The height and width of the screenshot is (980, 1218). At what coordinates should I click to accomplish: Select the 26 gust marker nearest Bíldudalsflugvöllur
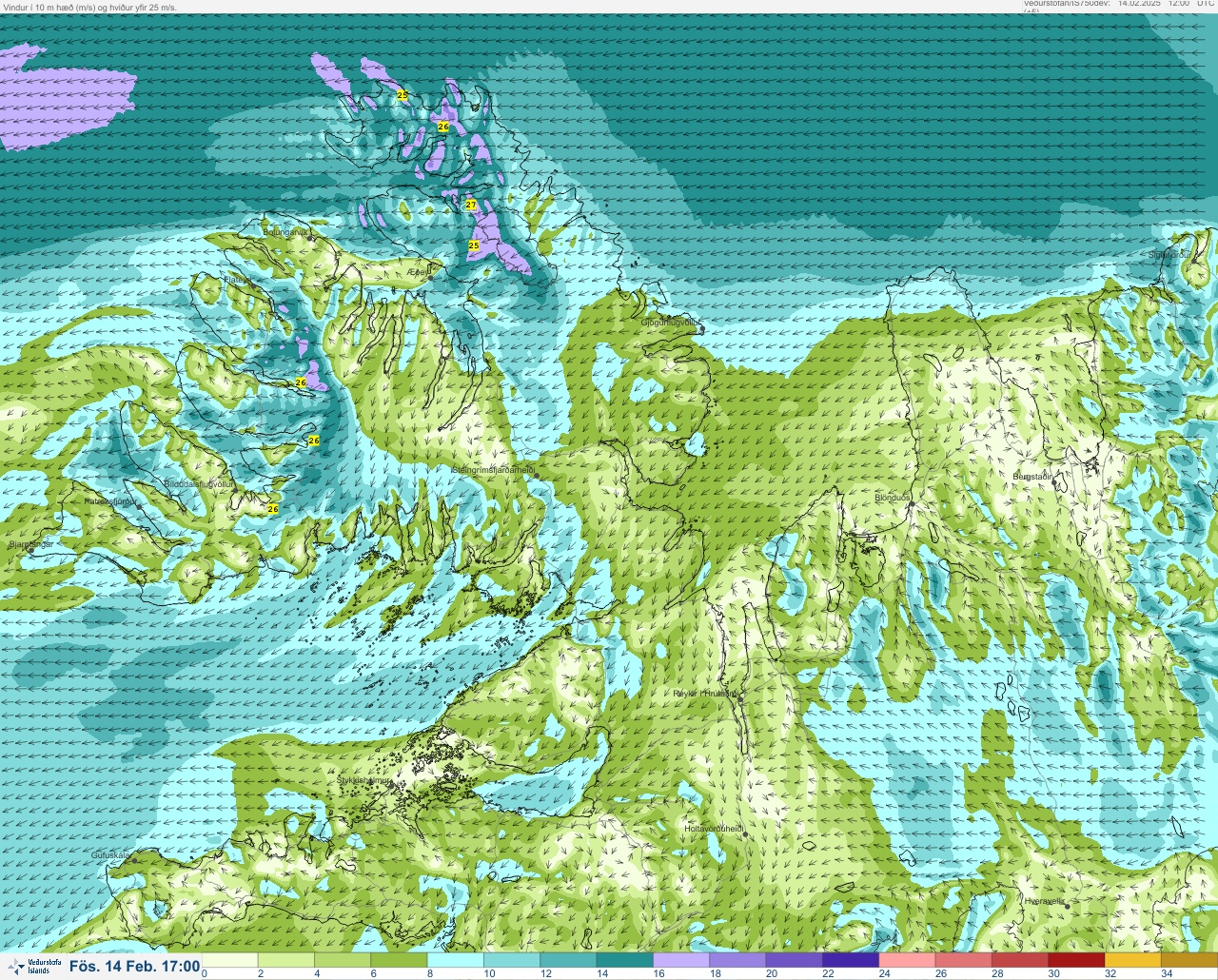(273, 509)
